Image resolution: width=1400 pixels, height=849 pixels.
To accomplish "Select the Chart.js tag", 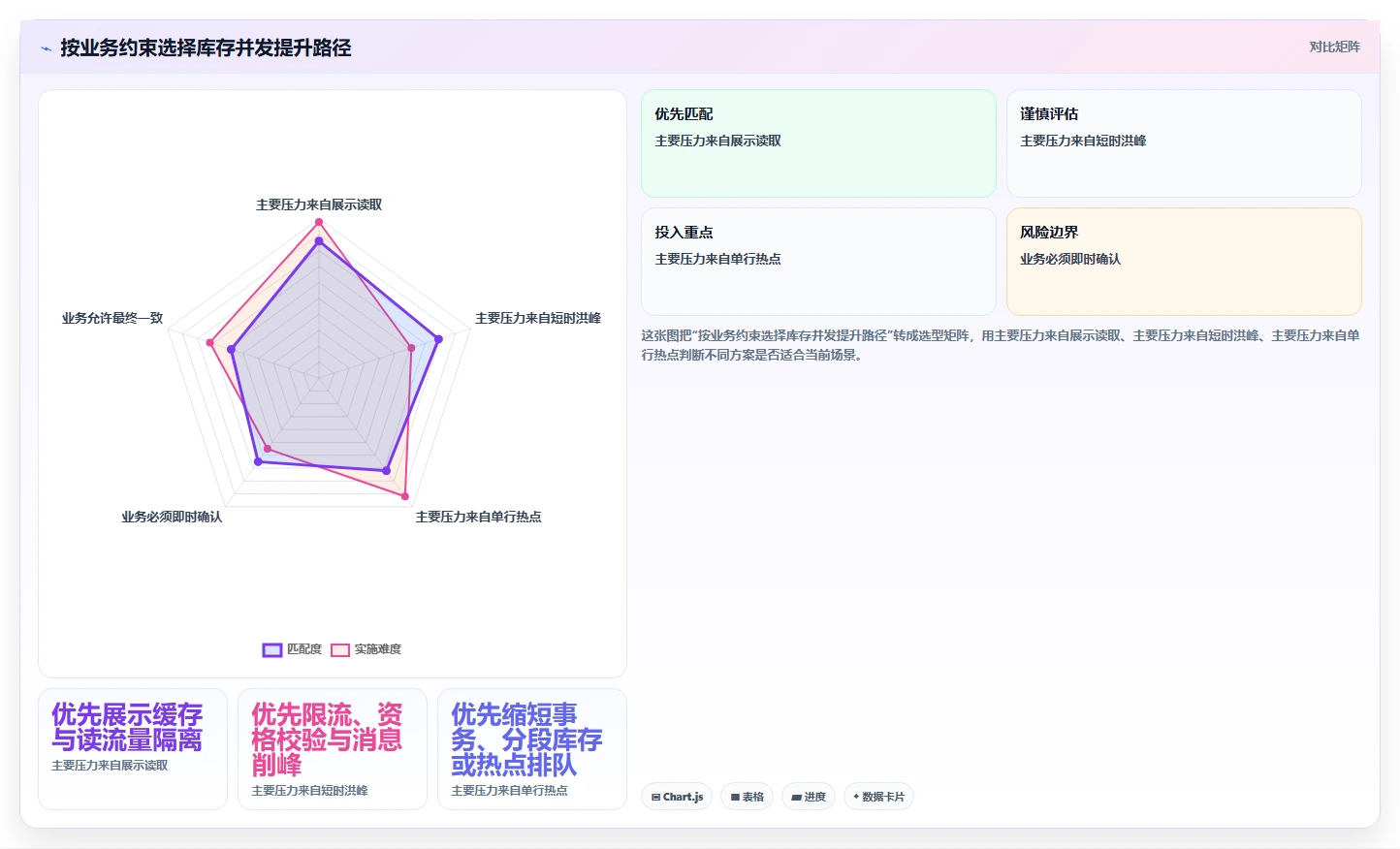I will click(677, 797).
